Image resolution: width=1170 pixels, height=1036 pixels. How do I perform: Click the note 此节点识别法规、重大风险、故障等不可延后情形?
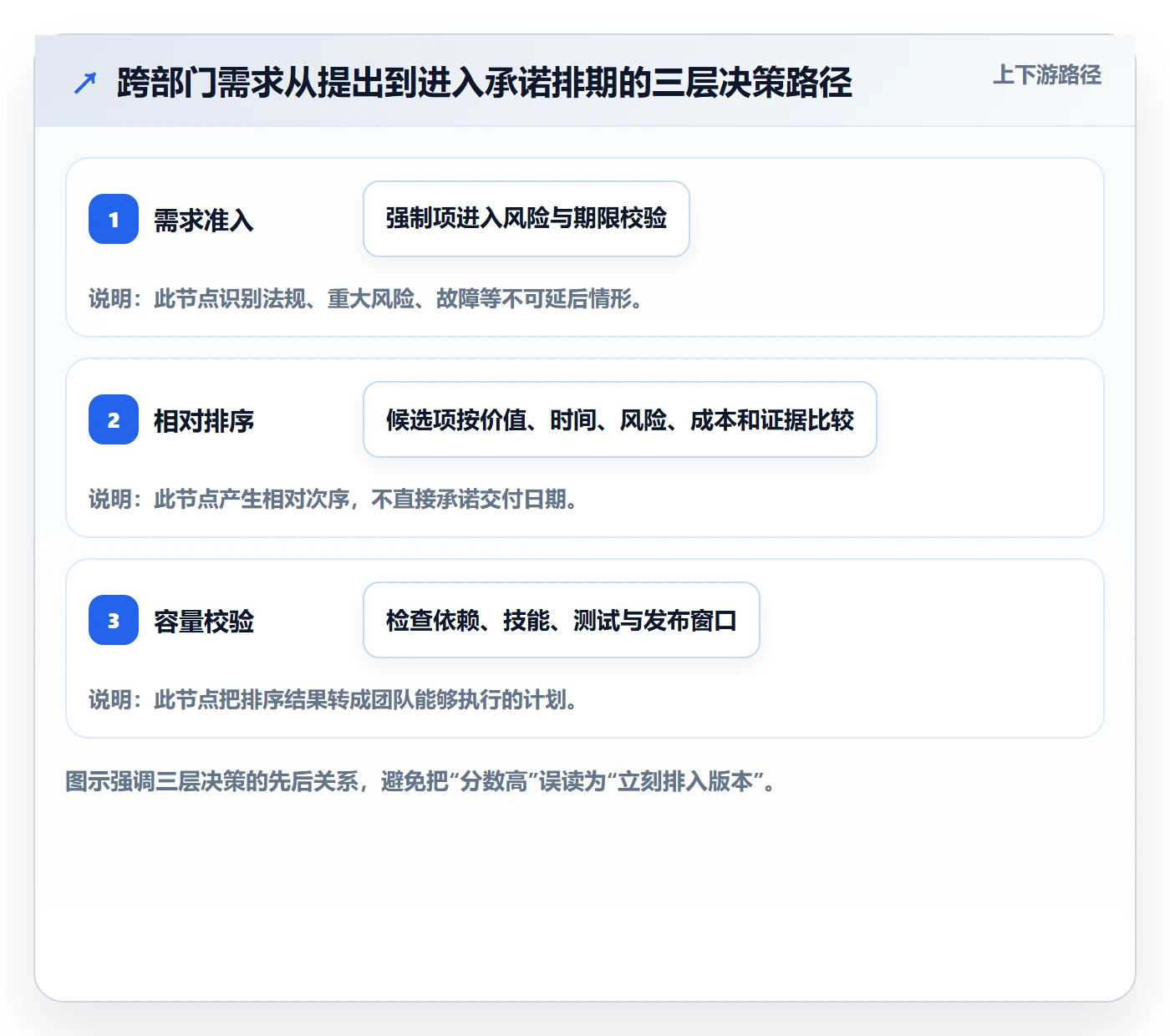[x=365, y=299]
